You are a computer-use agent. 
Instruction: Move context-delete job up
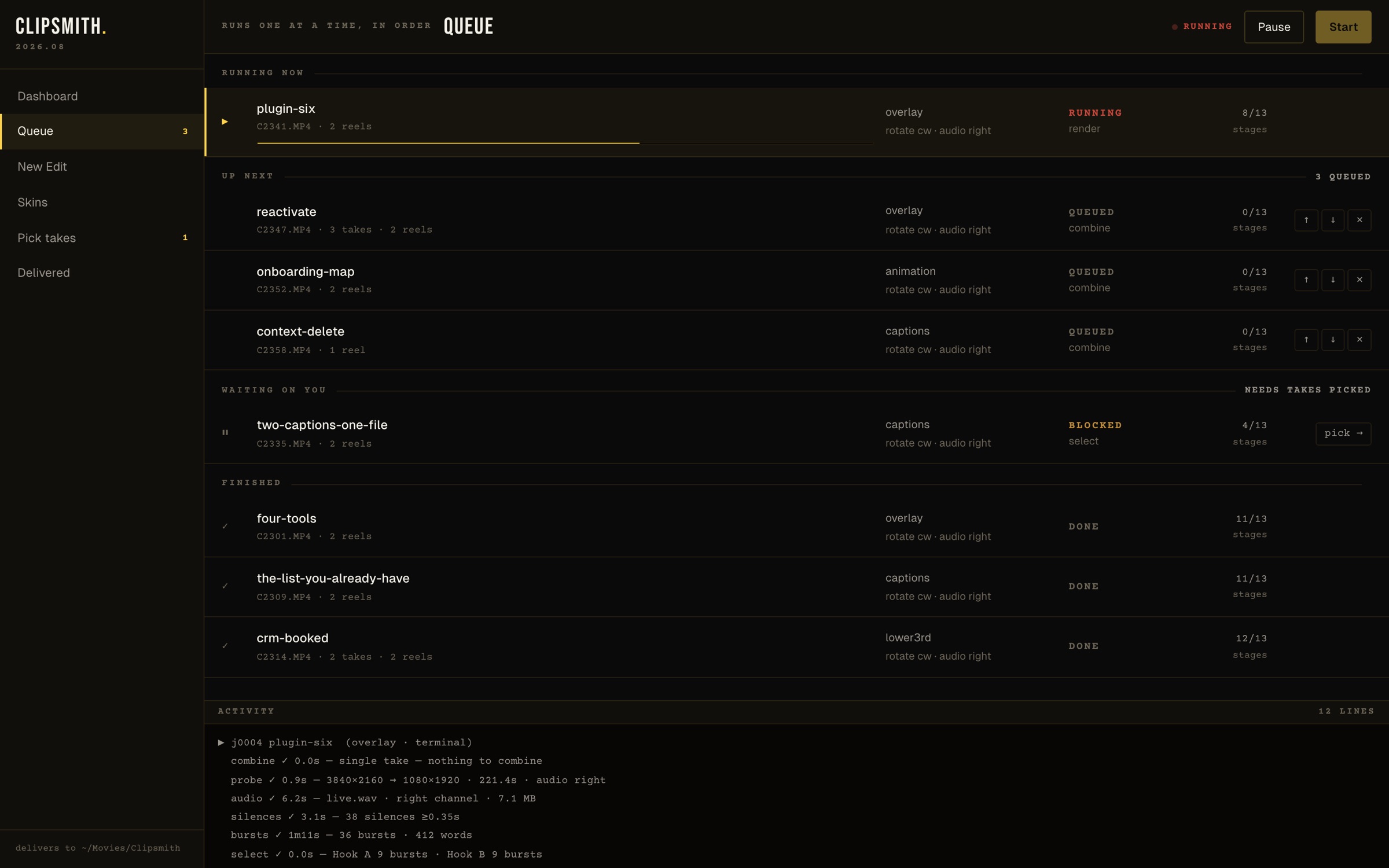click(1306, 340)
